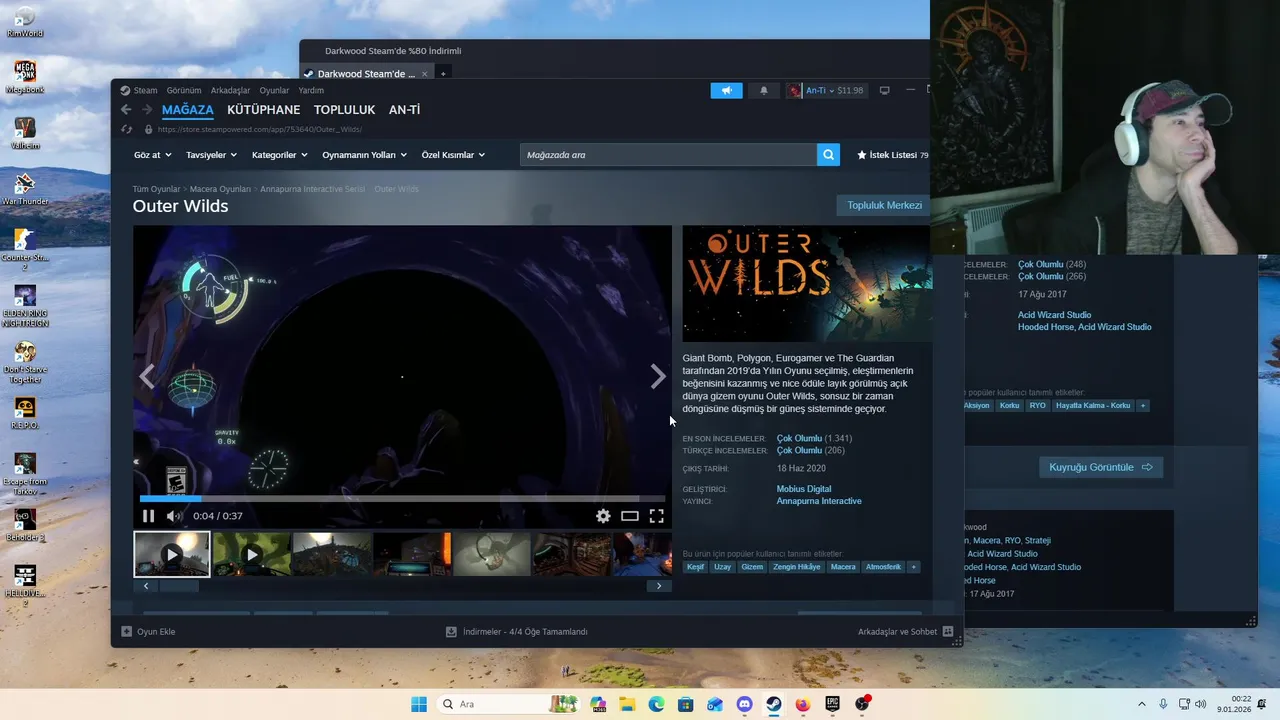Show hidden system tray icons
The image size is (1280, 720).
(x=1141, y=704)
